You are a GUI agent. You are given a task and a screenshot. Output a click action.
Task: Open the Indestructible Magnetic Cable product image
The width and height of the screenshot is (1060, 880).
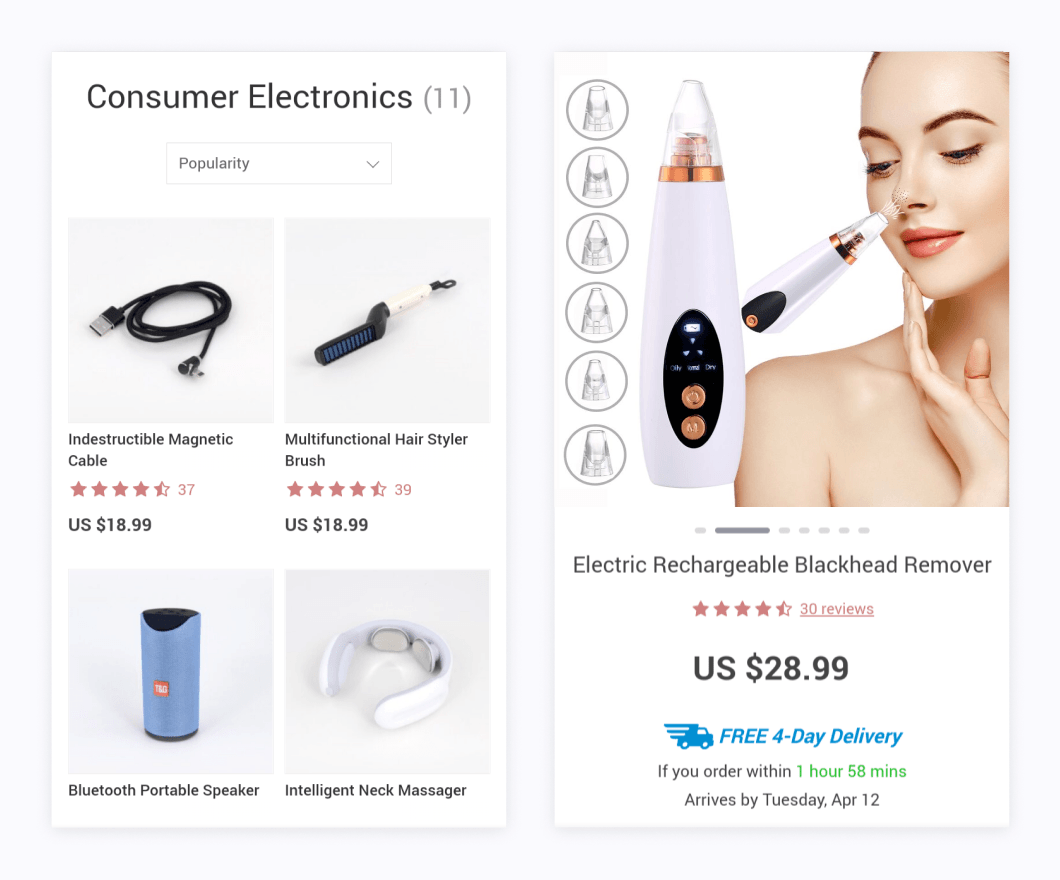(x=171, y=320)
